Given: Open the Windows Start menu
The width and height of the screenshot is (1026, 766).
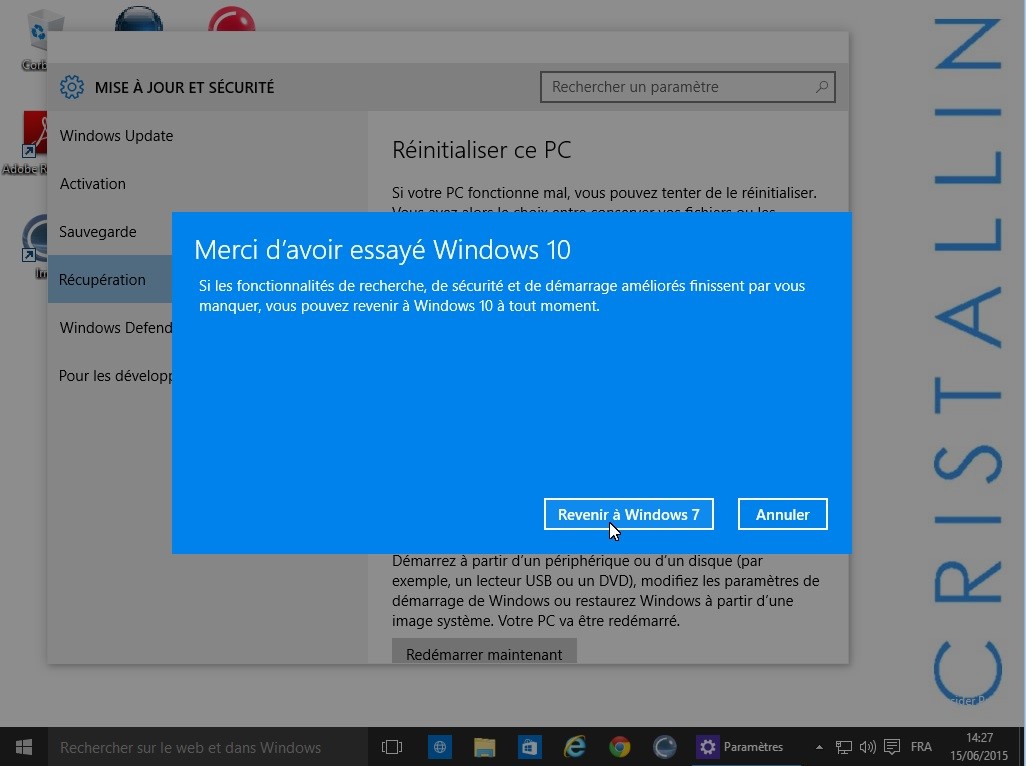Looking at the screenshot, I should (x=24, y=746).
